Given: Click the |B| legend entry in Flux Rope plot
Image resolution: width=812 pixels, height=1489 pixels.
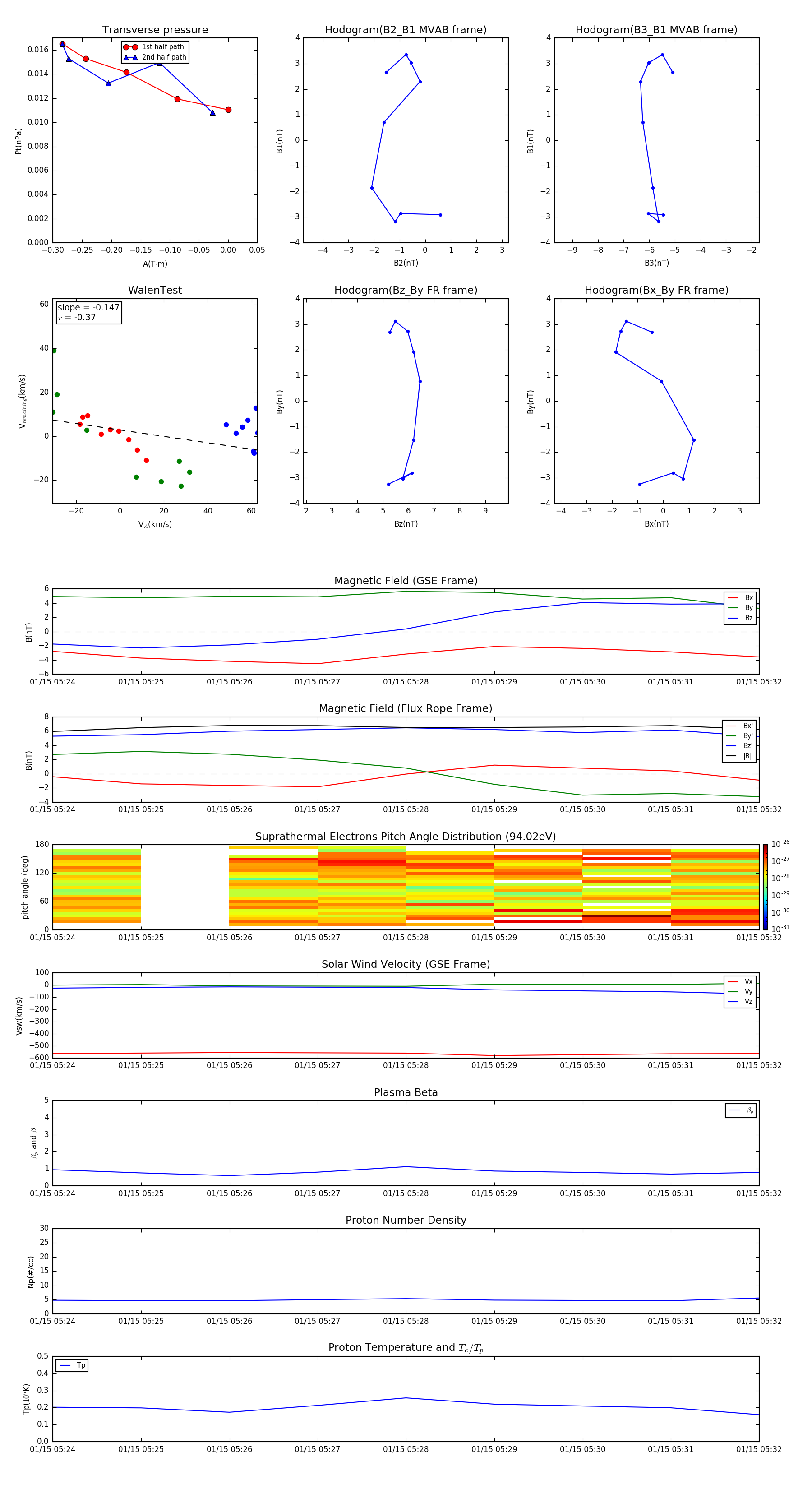Looking at the screenshot, I should click(x=739, y=756).
